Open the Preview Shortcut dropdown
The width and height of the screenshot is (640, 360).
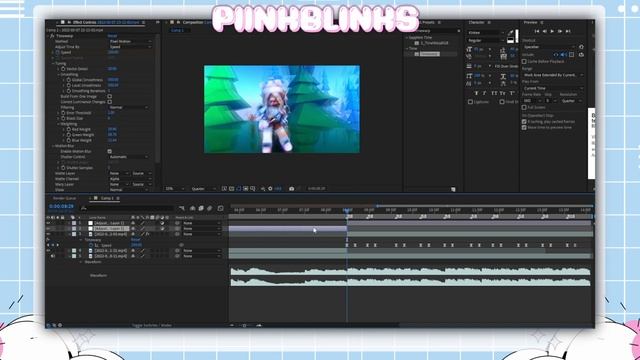(549, 47)
